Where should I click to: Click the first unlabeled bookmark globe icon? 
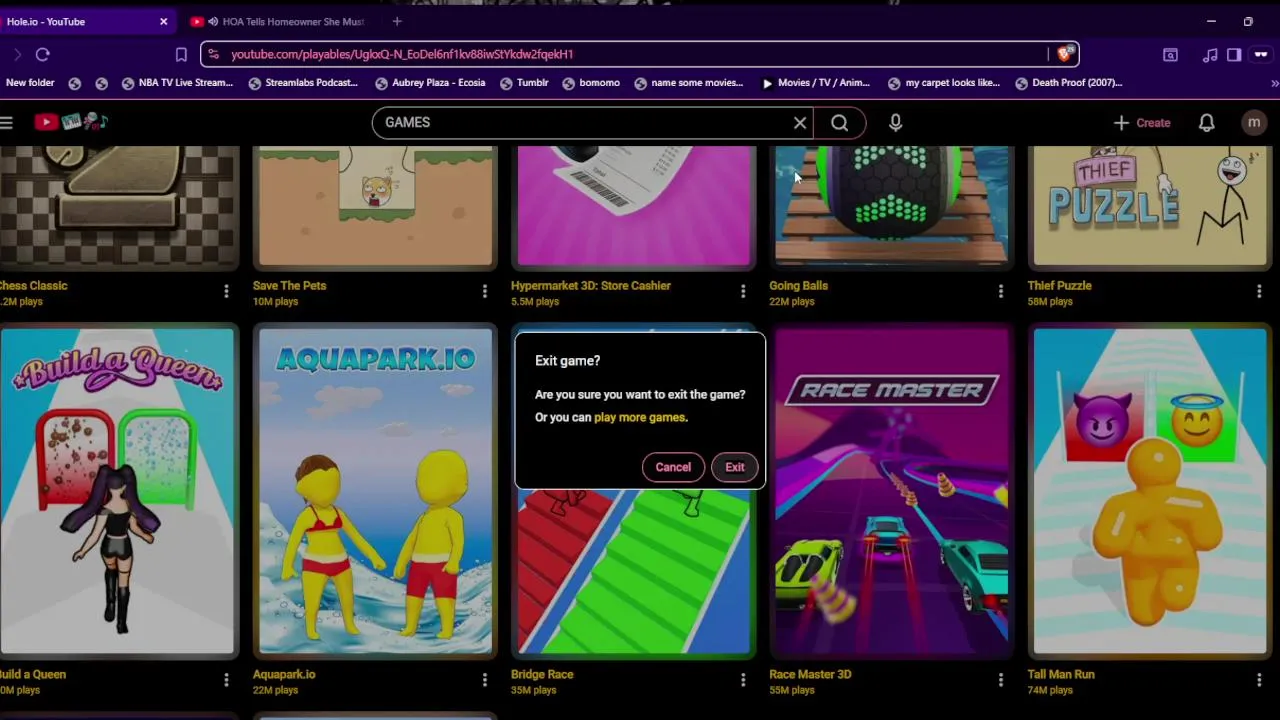[75, 83]
